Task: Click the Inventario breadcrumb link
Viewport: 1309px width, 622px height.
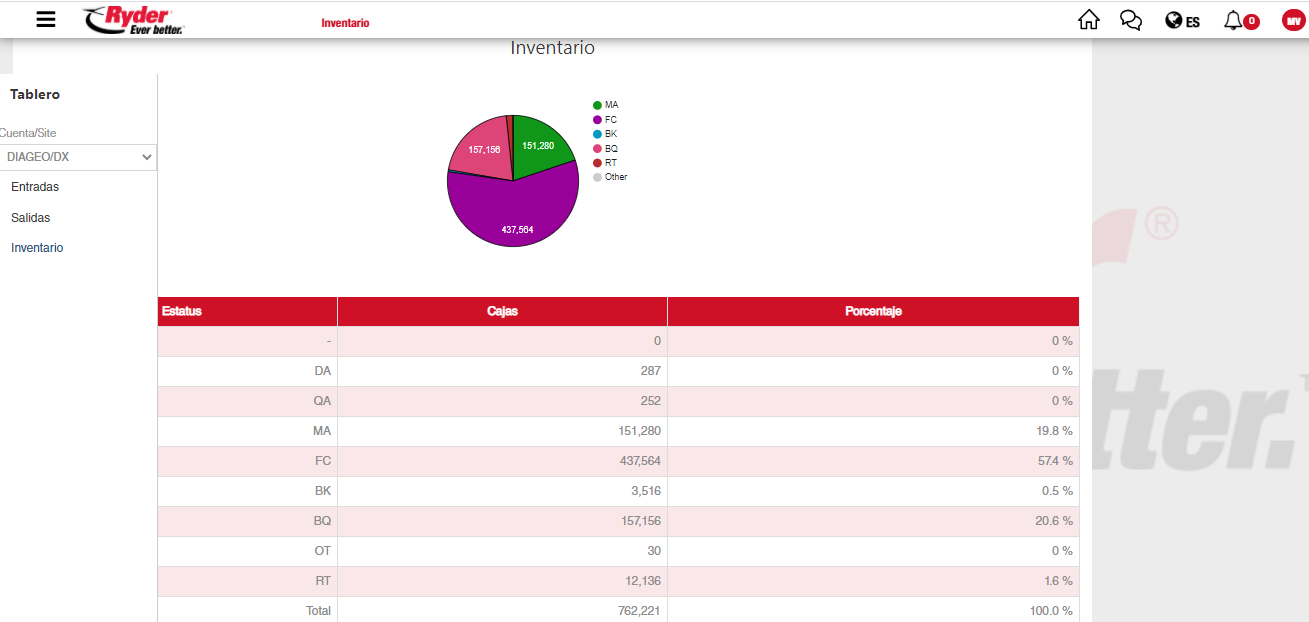Action: coord(345,23)
